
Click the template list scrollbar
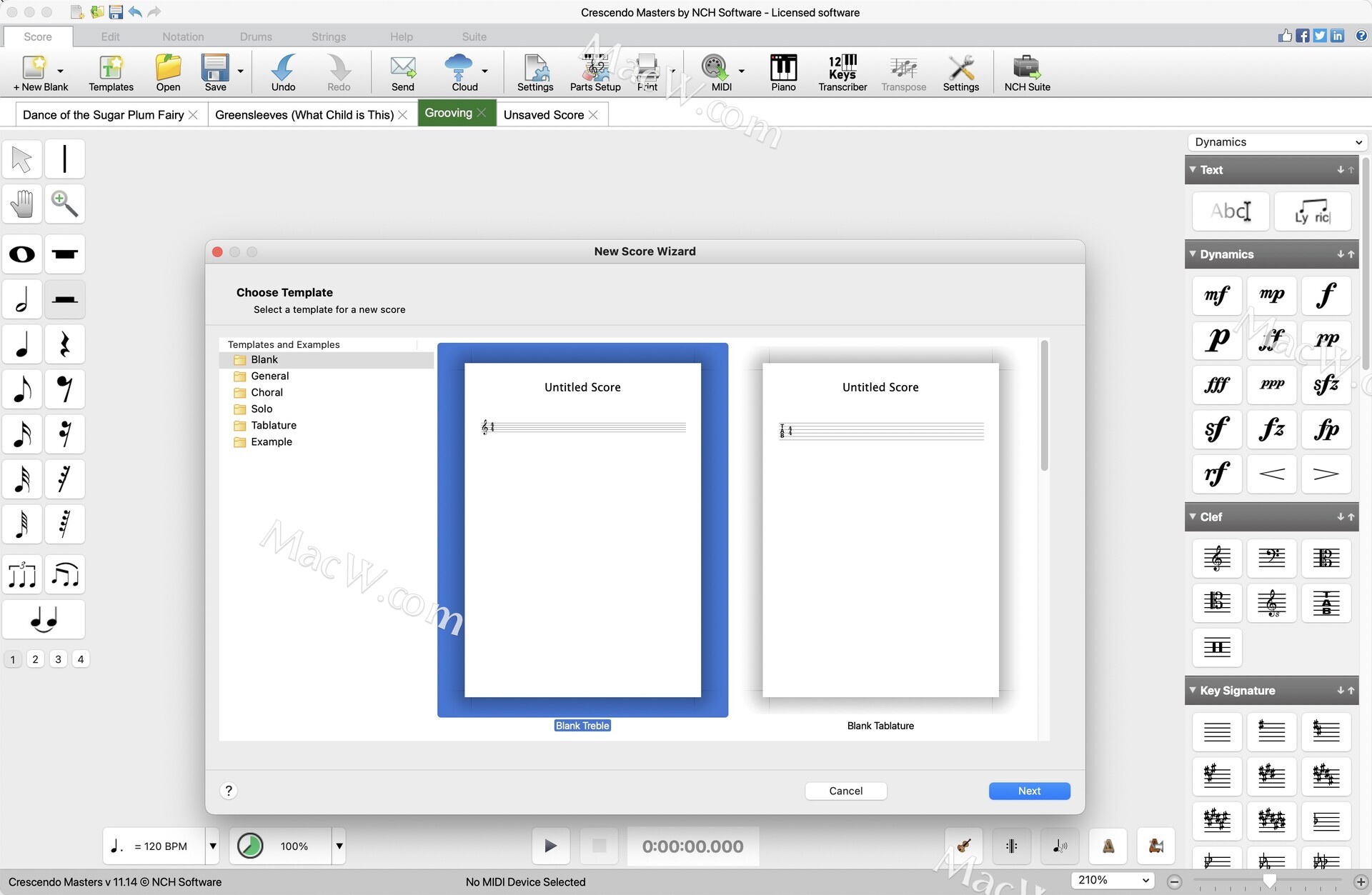click(1044, 406)
